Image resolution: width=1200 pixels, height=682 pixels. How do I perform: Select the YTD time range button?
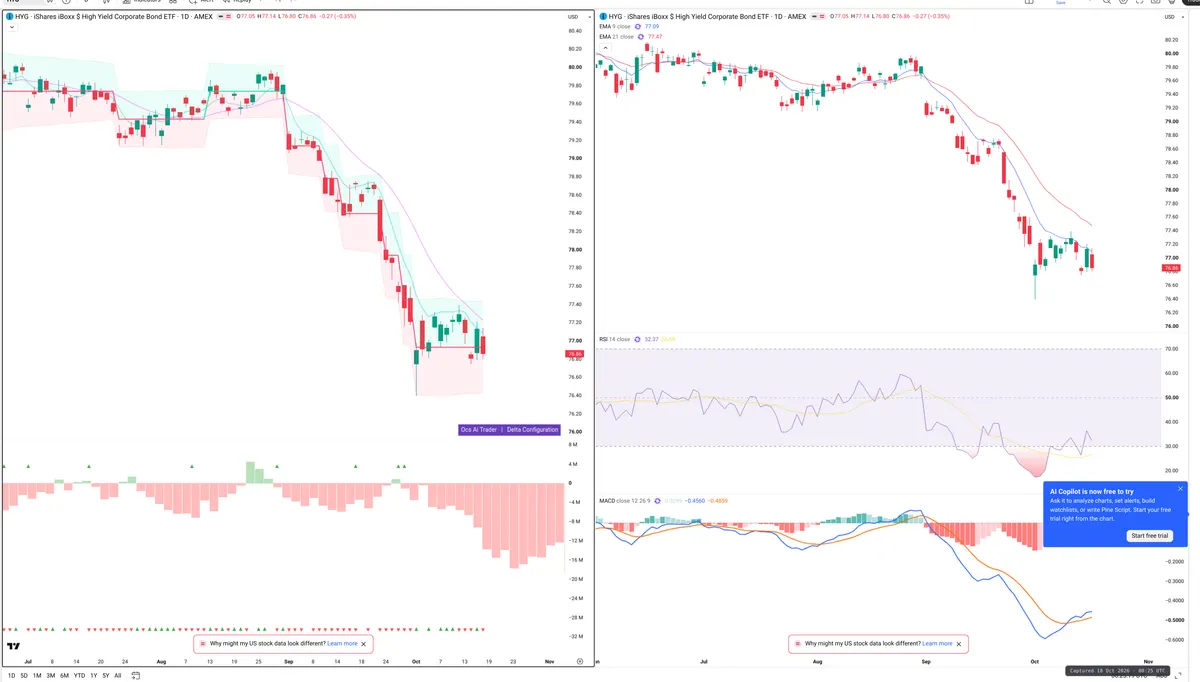(x=80, y=676)
